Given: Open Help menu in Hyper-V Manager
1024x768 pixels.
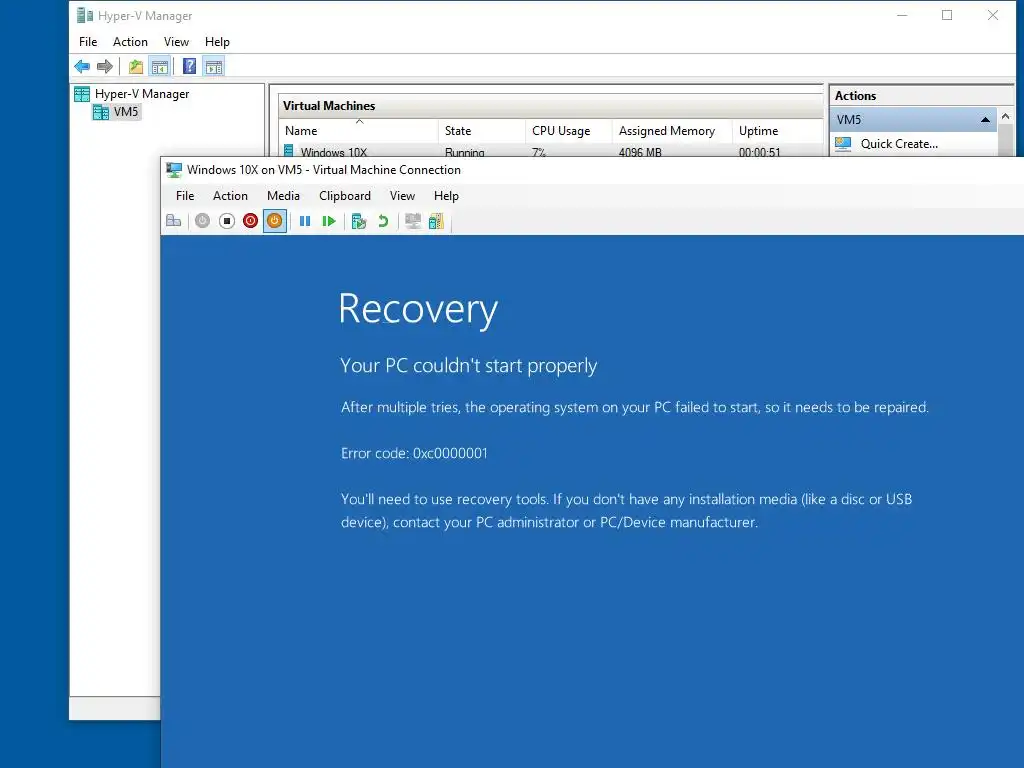Looking at the screenshot, I should pyautogui.click(x=217, y=42).
